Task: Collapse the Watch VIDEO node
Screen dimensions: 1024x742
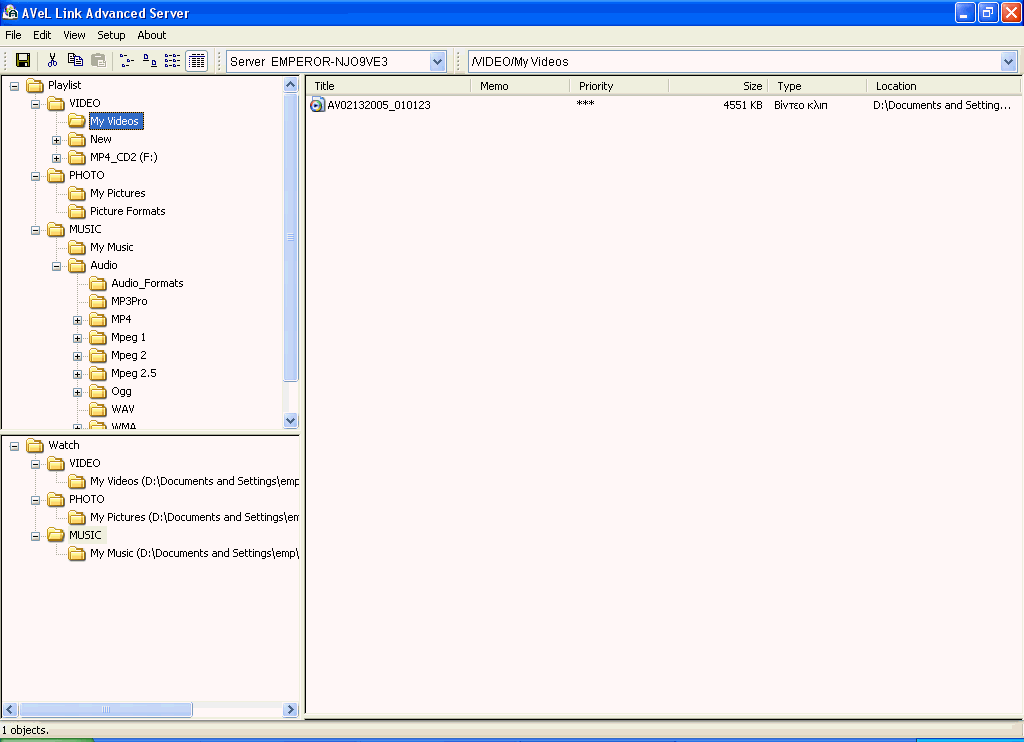Action: pos(35,464)
